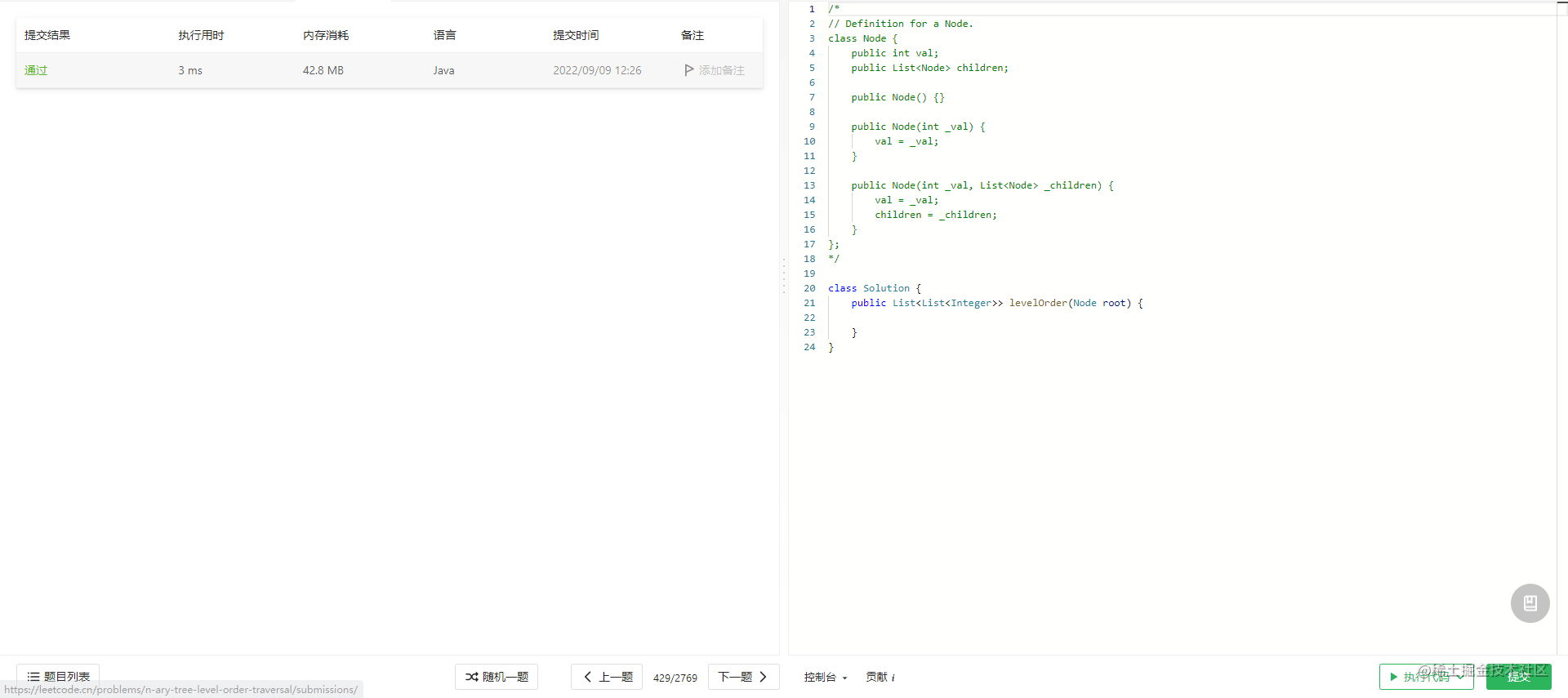The height and width of the screenshot is (698, 1568).
Task: Go to previous problem (上一题)
Action: [607, 677]
